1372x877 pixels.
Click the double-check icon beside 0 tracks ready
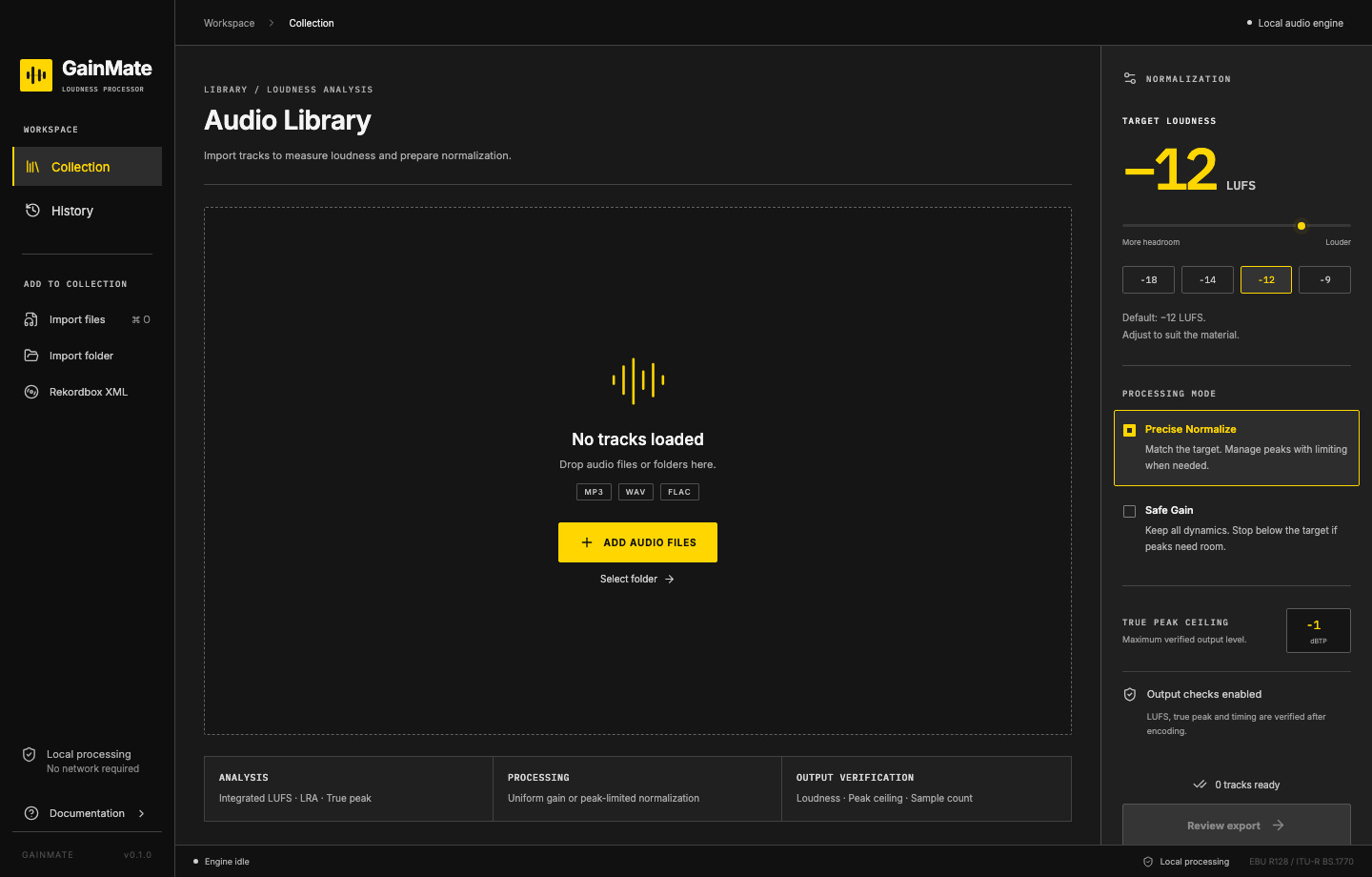[1200, 785]
